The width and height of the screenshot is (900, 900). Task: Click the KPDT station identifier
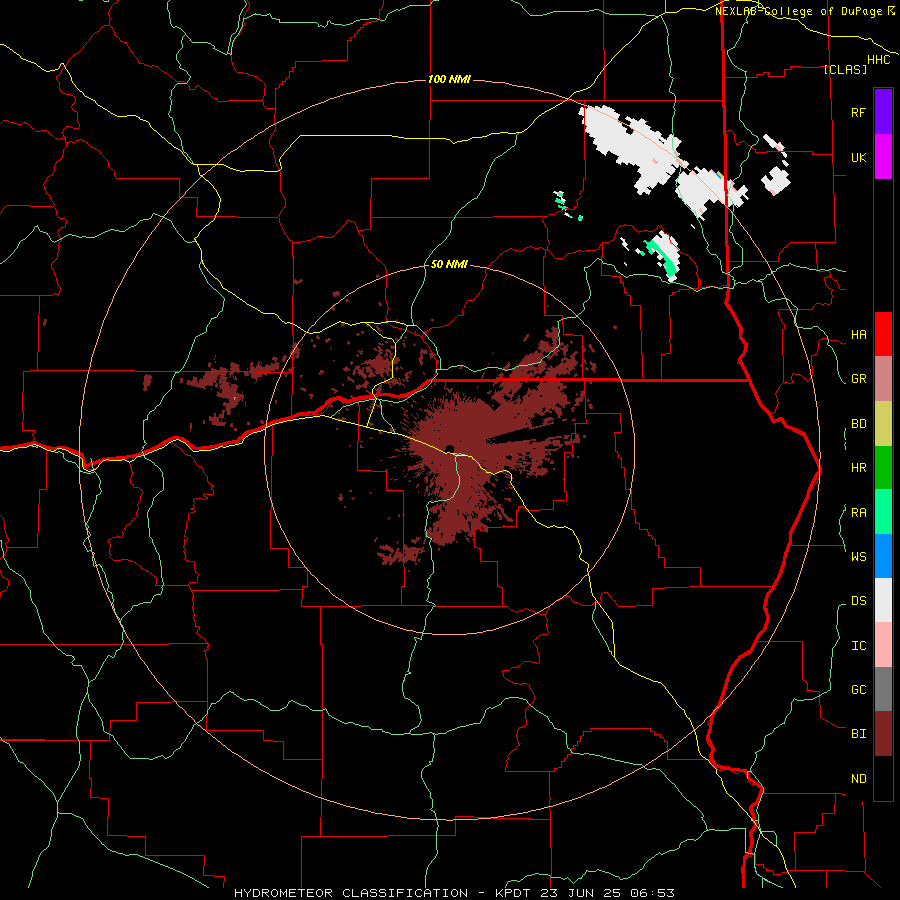click(x=514, y=893)
